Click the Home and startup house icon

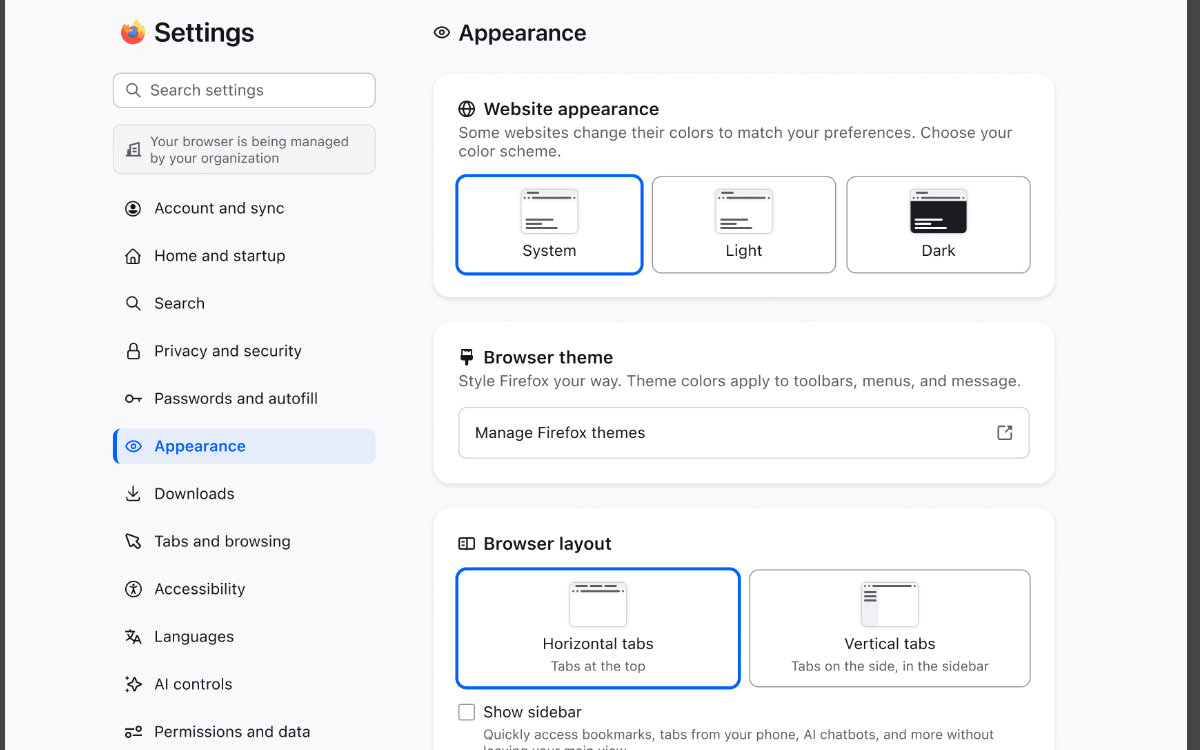pyautogui.click(x=133, y=256)
